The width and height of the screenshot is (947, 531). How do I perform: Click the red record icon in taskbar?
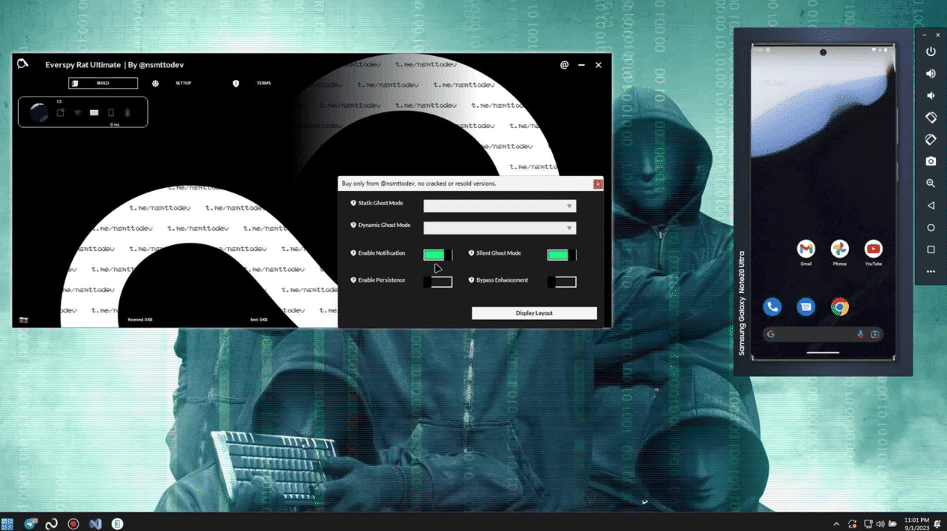tap(73, 524)
